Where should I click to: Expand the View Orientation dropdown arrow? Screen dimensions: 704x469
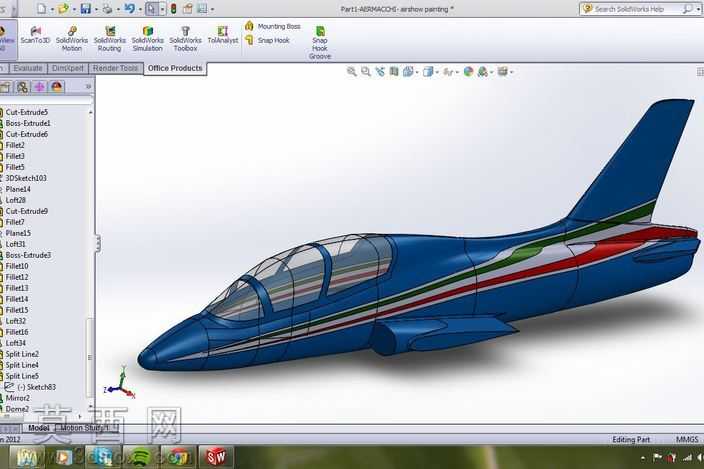point(417,73)
